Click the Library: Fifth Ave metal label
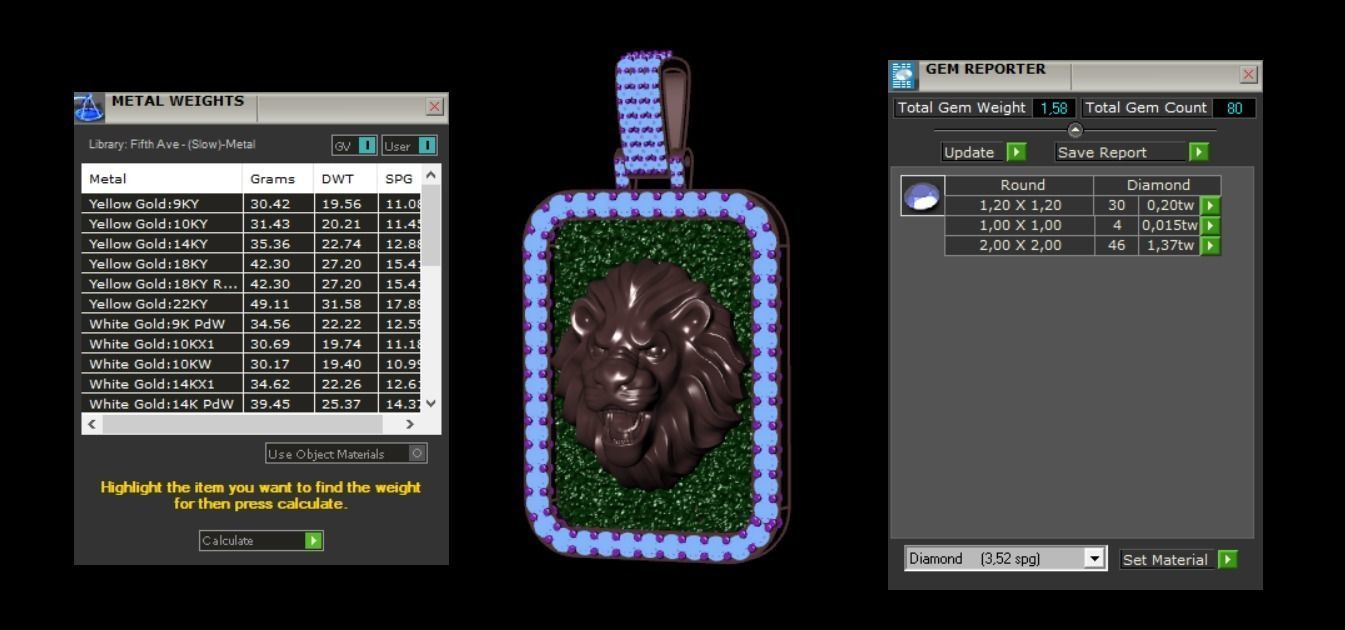1345x630 pixels. click(172, 145)
